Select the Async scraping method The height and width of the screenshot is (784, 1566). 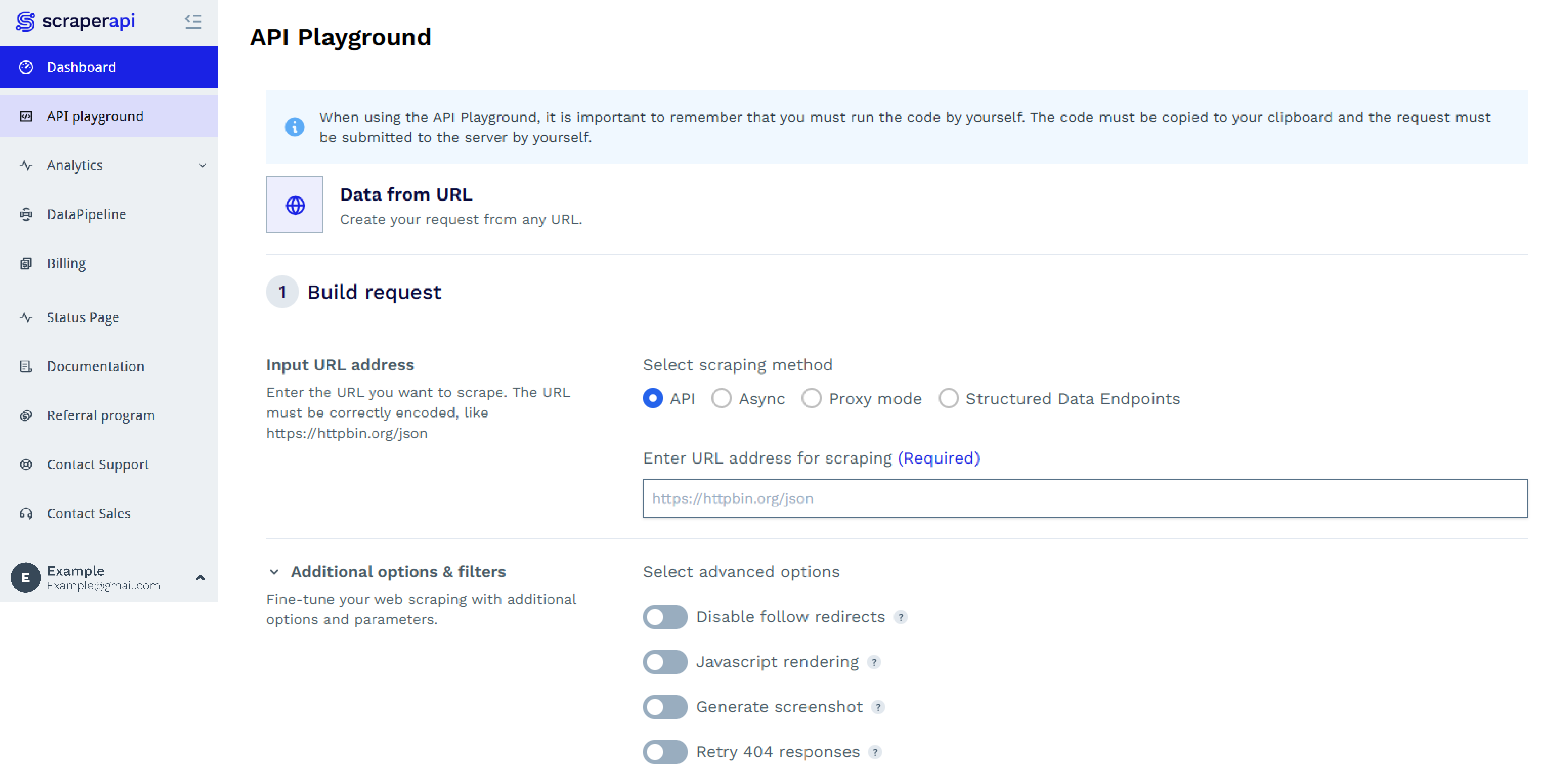pyautogui.click(x=722, y=399)
